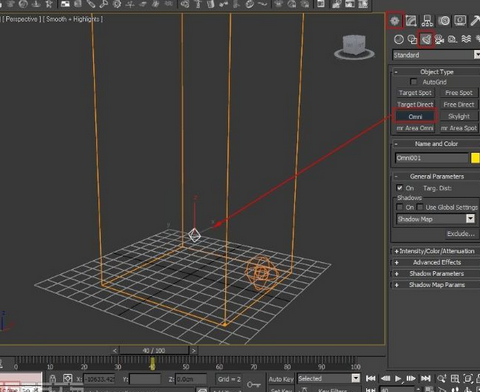Click the Exclude... button
Viewport: 480px width, 392px height.
(x=461, y=234)
